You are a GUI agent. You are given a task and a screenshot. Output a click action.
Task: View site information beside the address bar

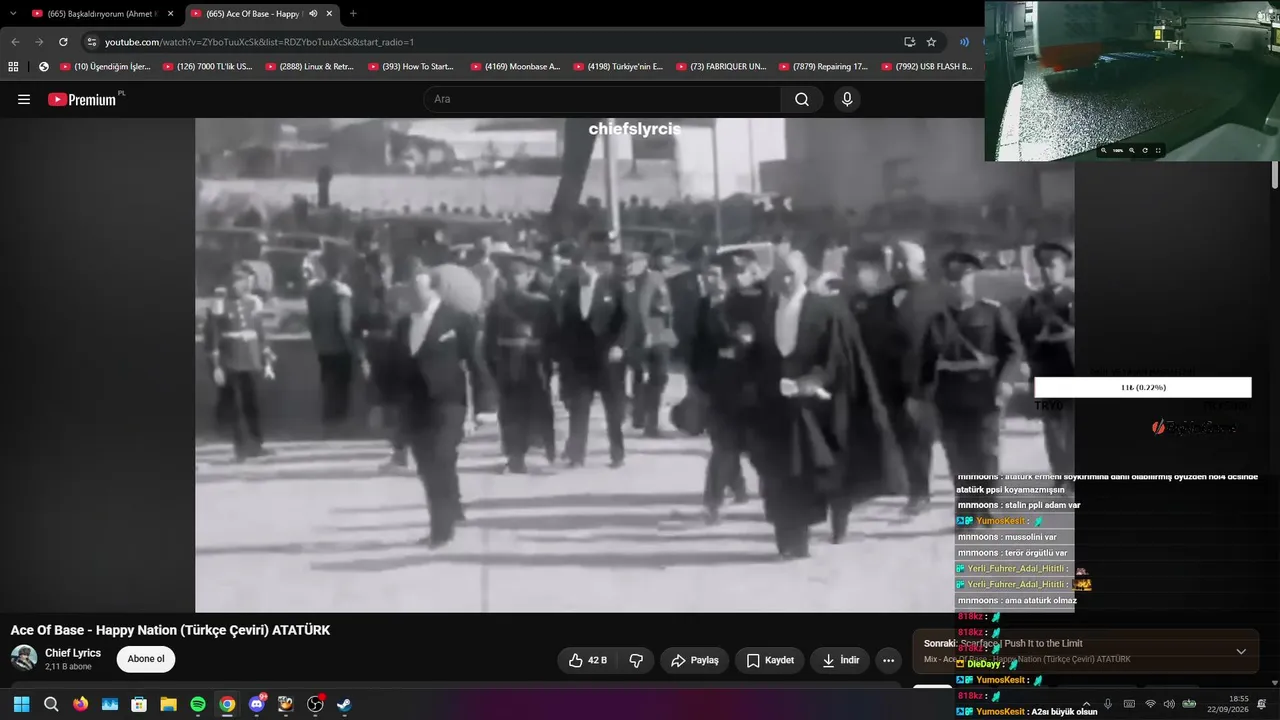(92, 42)
